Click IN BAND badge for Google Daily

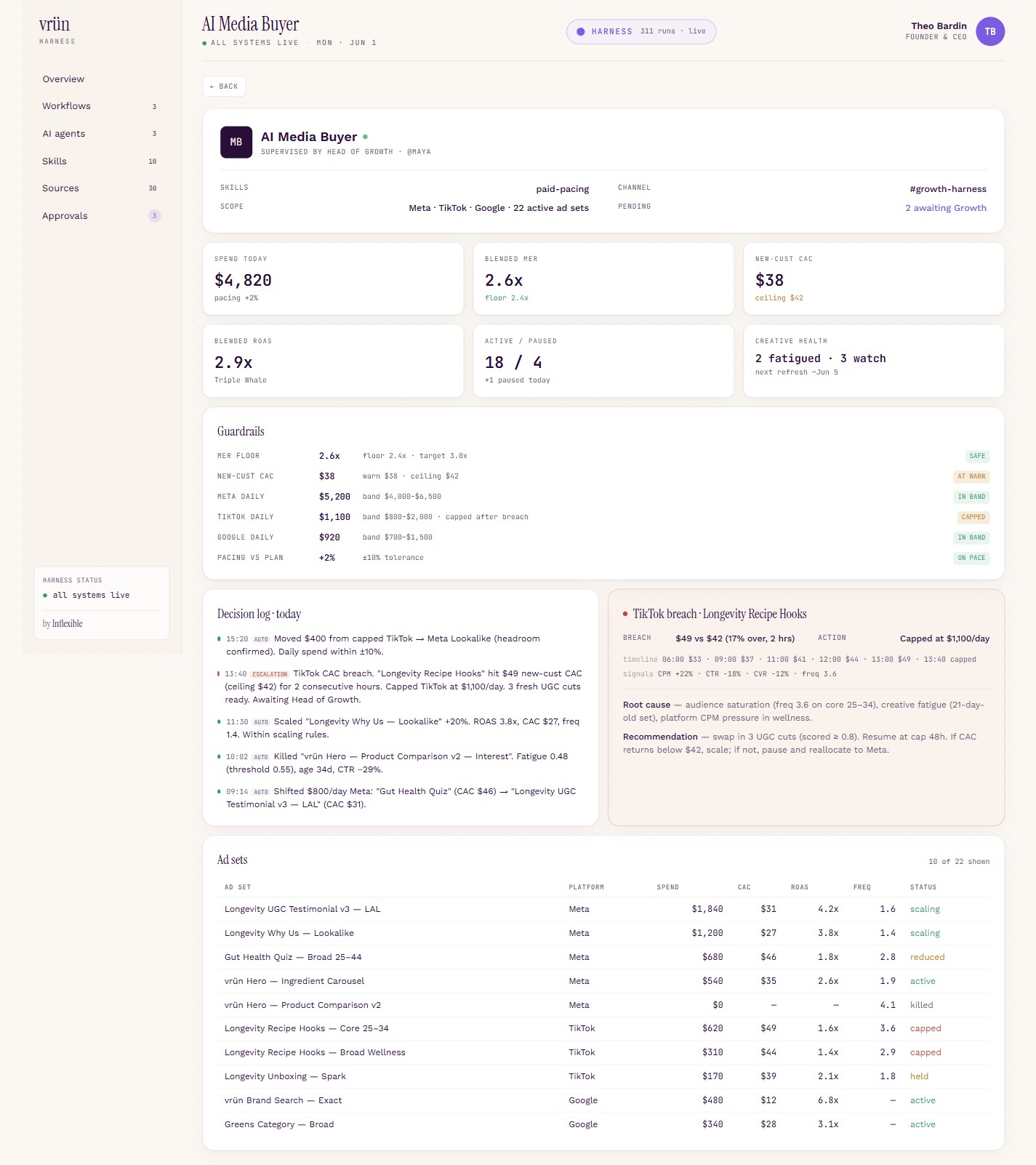pyautogui.click(x=971, y=537)
